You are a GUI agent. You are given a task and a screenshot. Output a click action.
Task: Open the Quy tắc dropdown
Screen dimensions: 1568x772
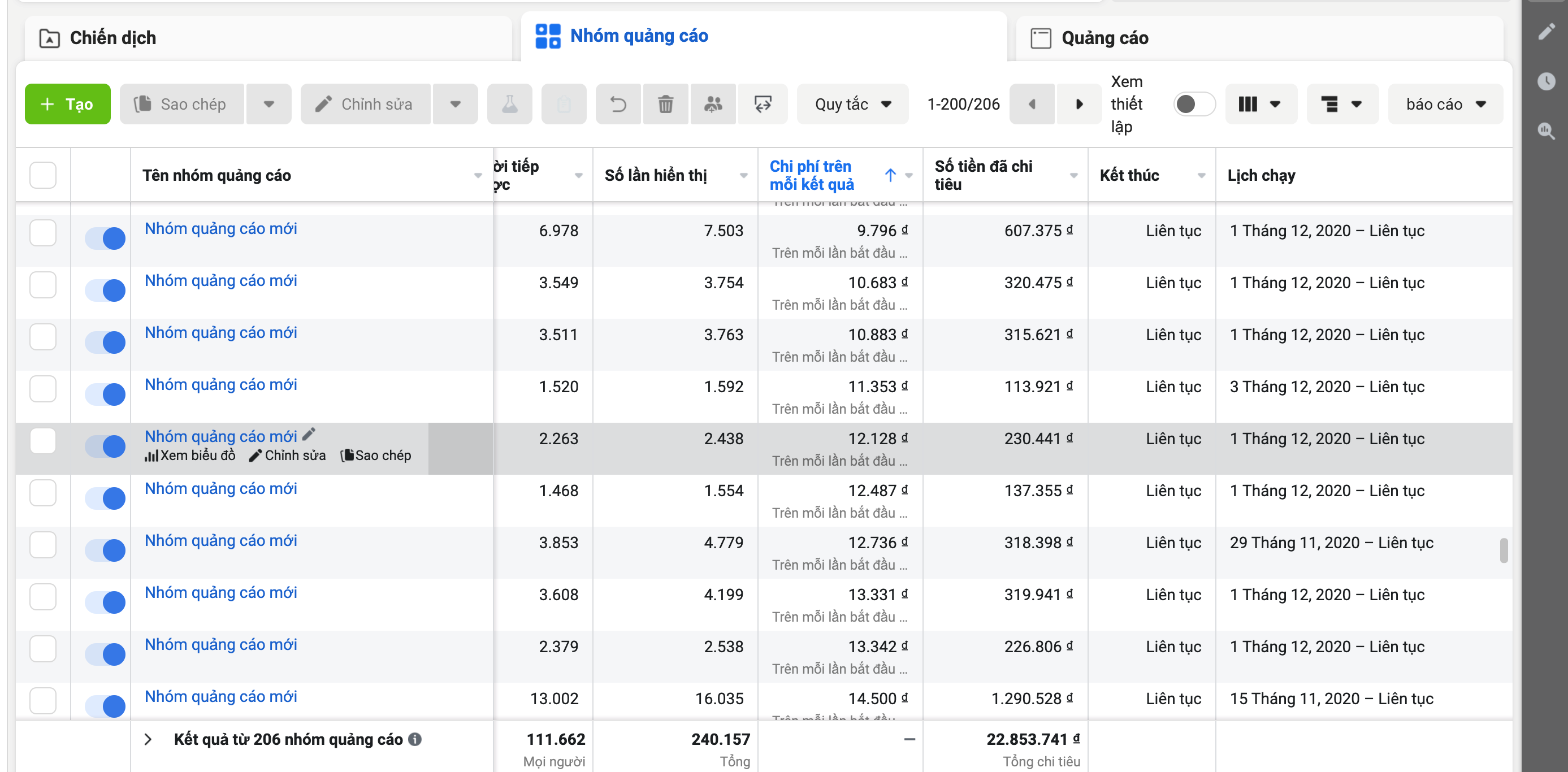(852, 104)
